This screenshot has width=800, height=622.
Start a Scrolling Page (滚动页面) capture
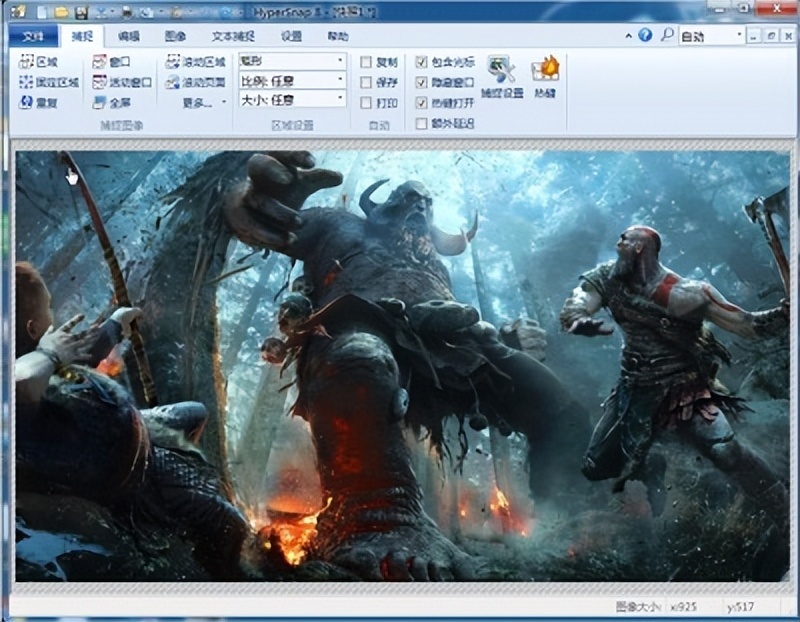pos(195,82)
